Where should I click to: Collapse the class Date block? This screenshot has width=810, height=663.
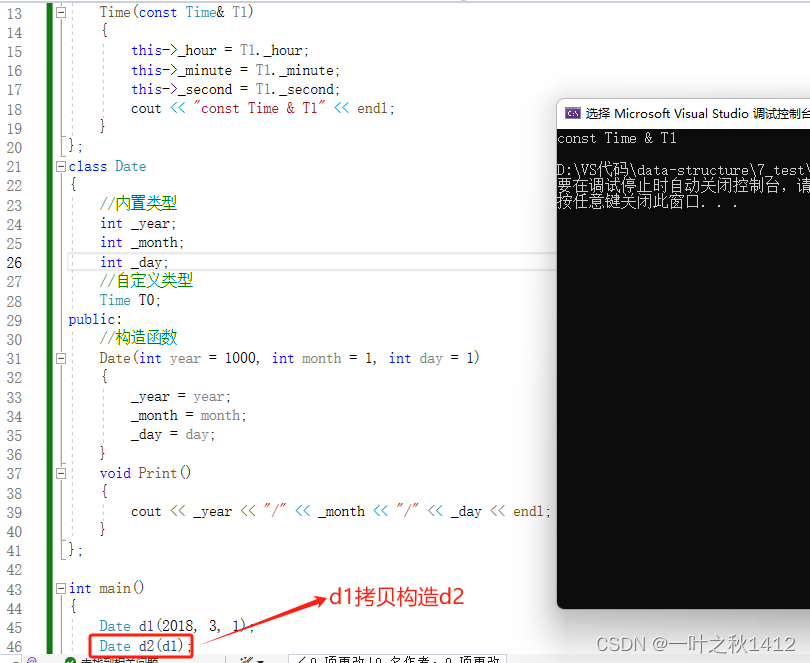coord(61,166)
